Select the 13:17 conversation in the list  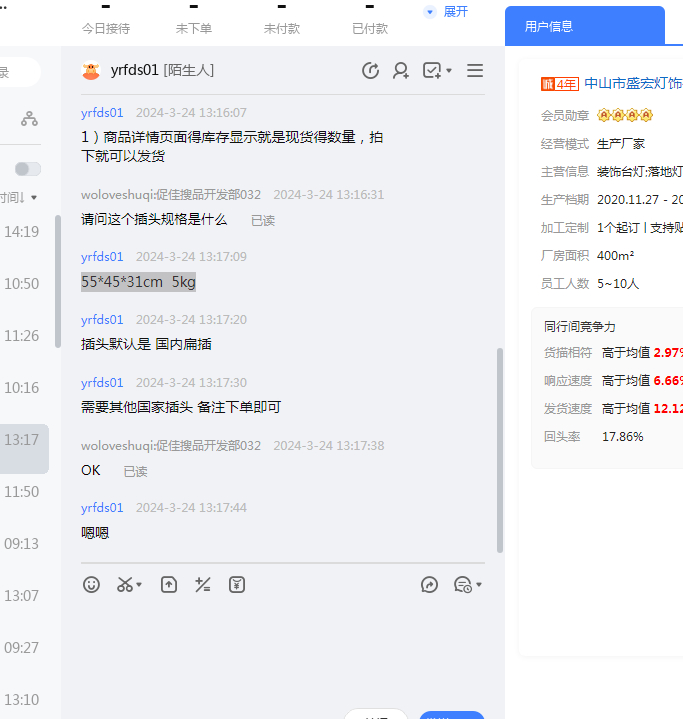coord(23,439)
